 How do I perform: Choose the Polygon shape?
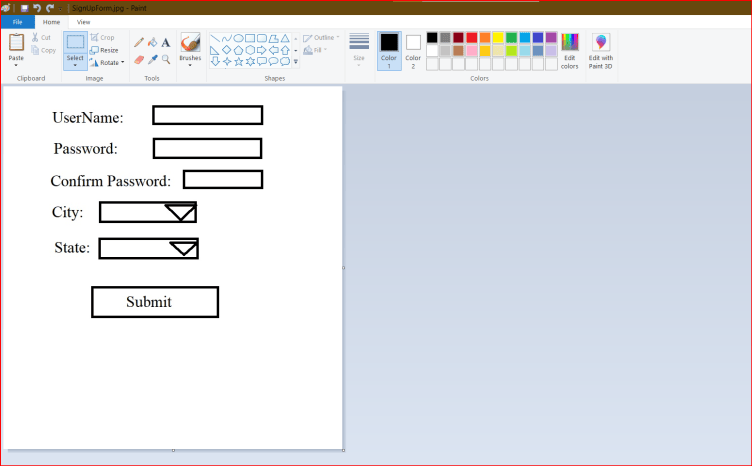273,38
